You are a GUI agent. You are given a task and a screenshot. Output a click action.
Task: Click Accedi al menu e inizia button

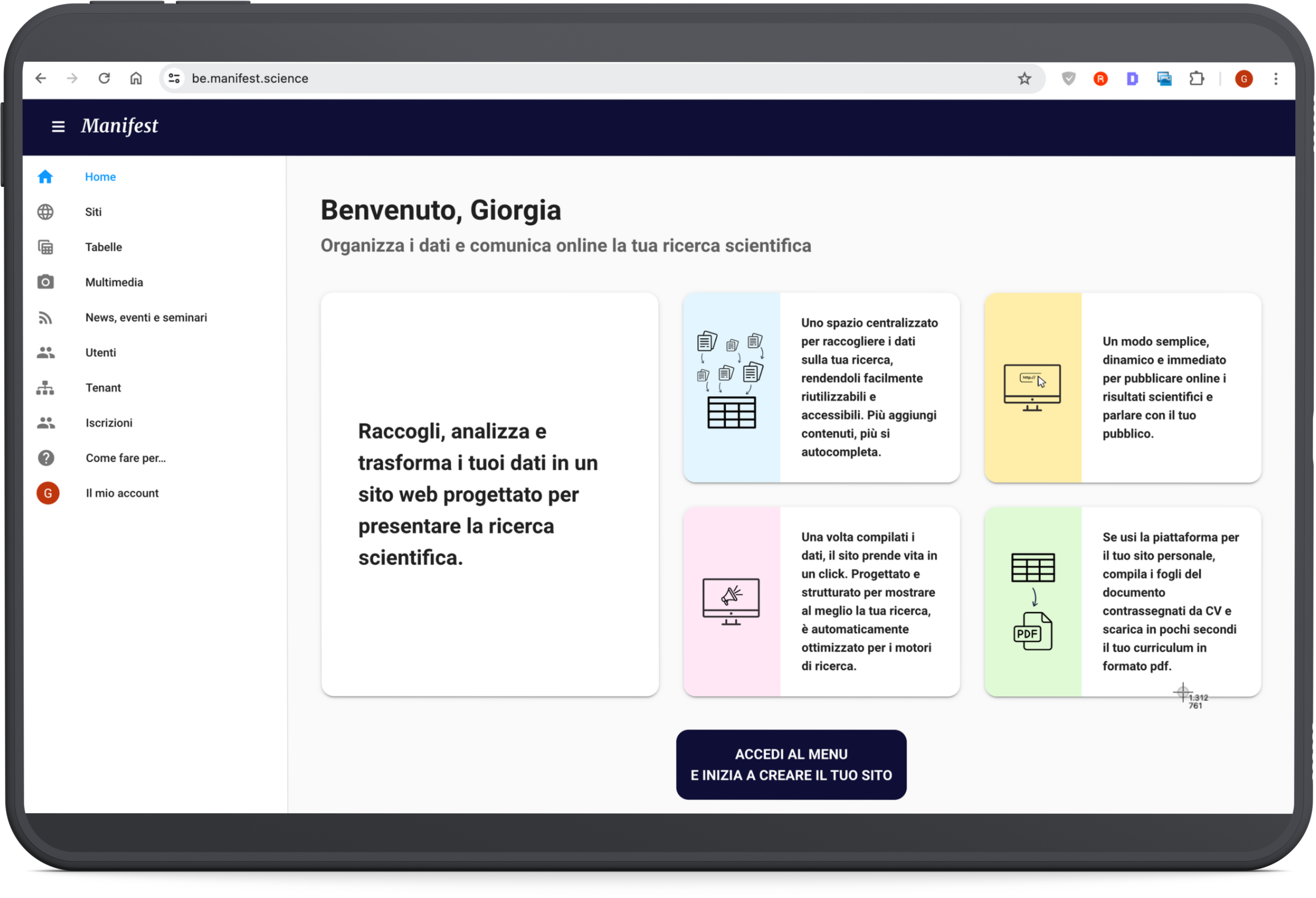792,765
